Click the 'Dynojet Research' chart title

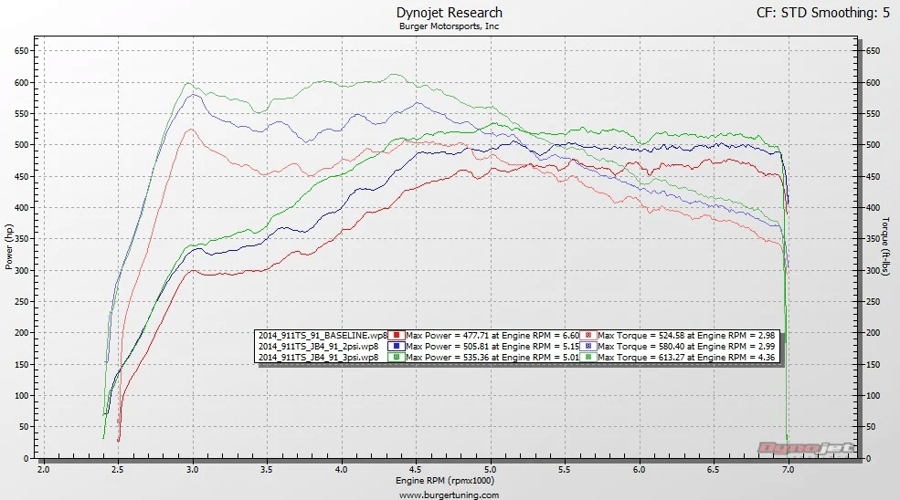pos(449,13)
